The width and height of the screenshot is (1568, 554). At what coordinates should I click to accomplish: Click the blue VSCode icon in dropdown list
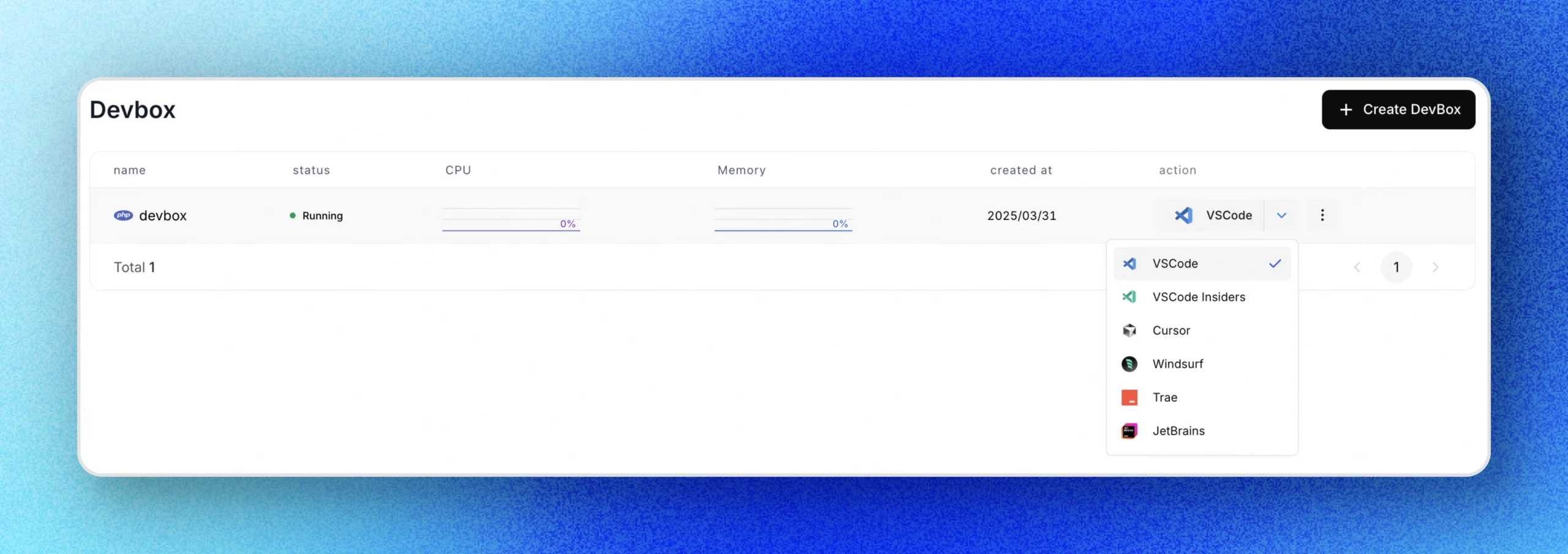point(1129,264)
